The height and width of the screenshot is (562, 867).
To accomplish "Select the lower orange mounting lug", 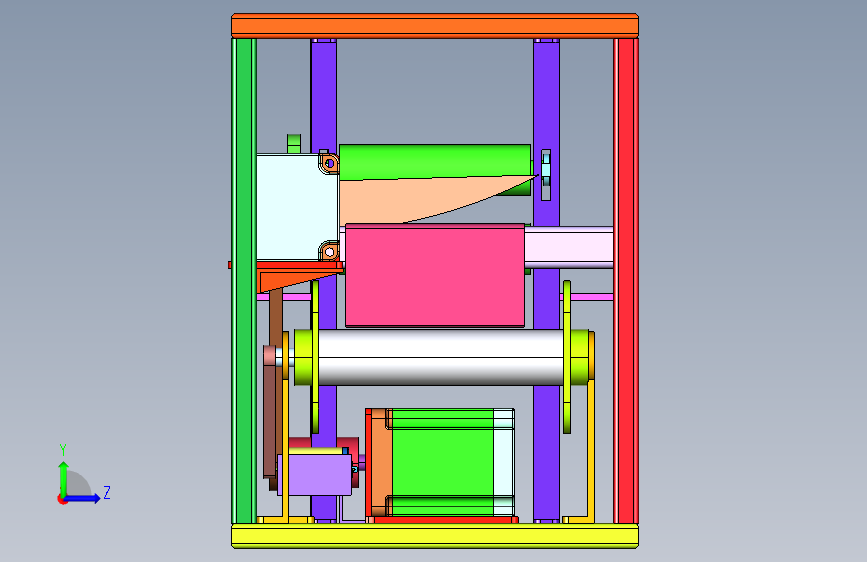I will click(x=329, y=252).
